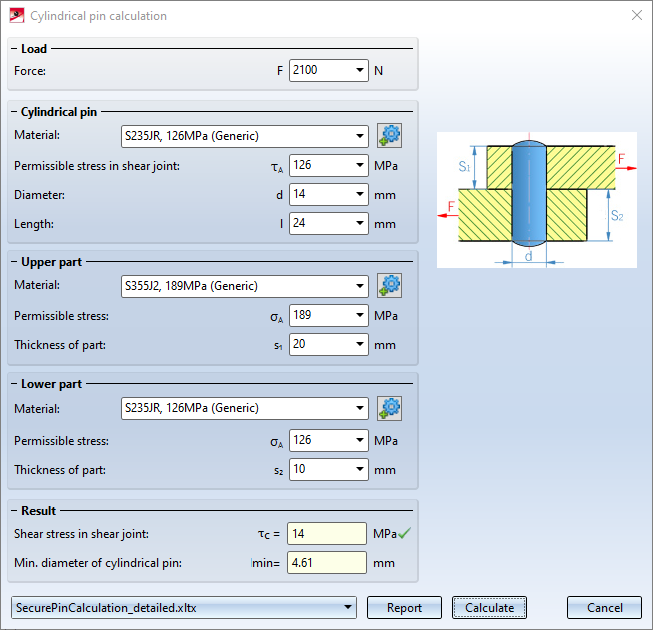Open material settings for cylindrical pin
The width and height of the screenshot is (653, 630).
389,135
